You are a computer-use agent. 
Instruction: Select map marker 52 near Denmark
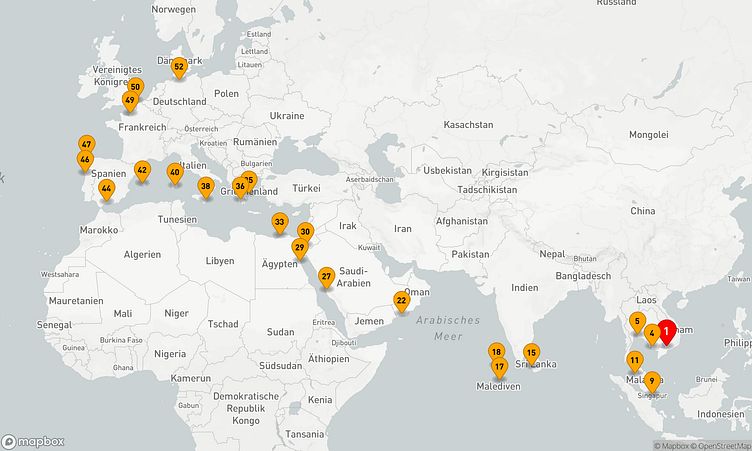(x=179, y=68)
